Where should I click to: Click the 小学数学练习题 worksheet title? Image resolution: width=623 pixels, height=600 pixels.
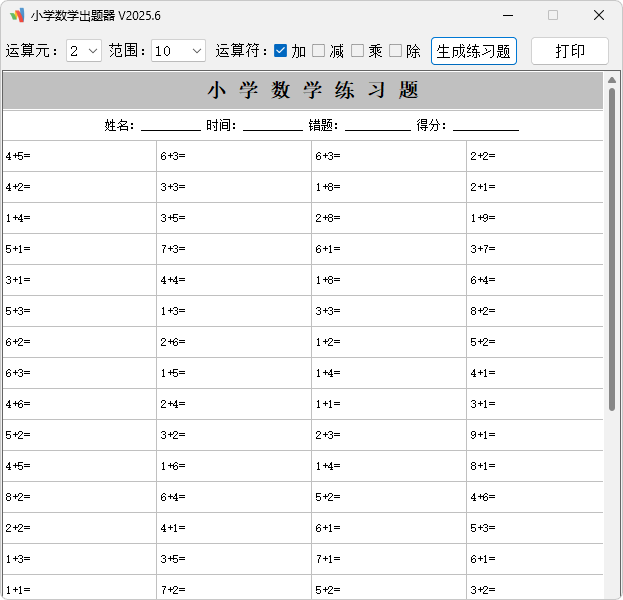tap(313, 90)
